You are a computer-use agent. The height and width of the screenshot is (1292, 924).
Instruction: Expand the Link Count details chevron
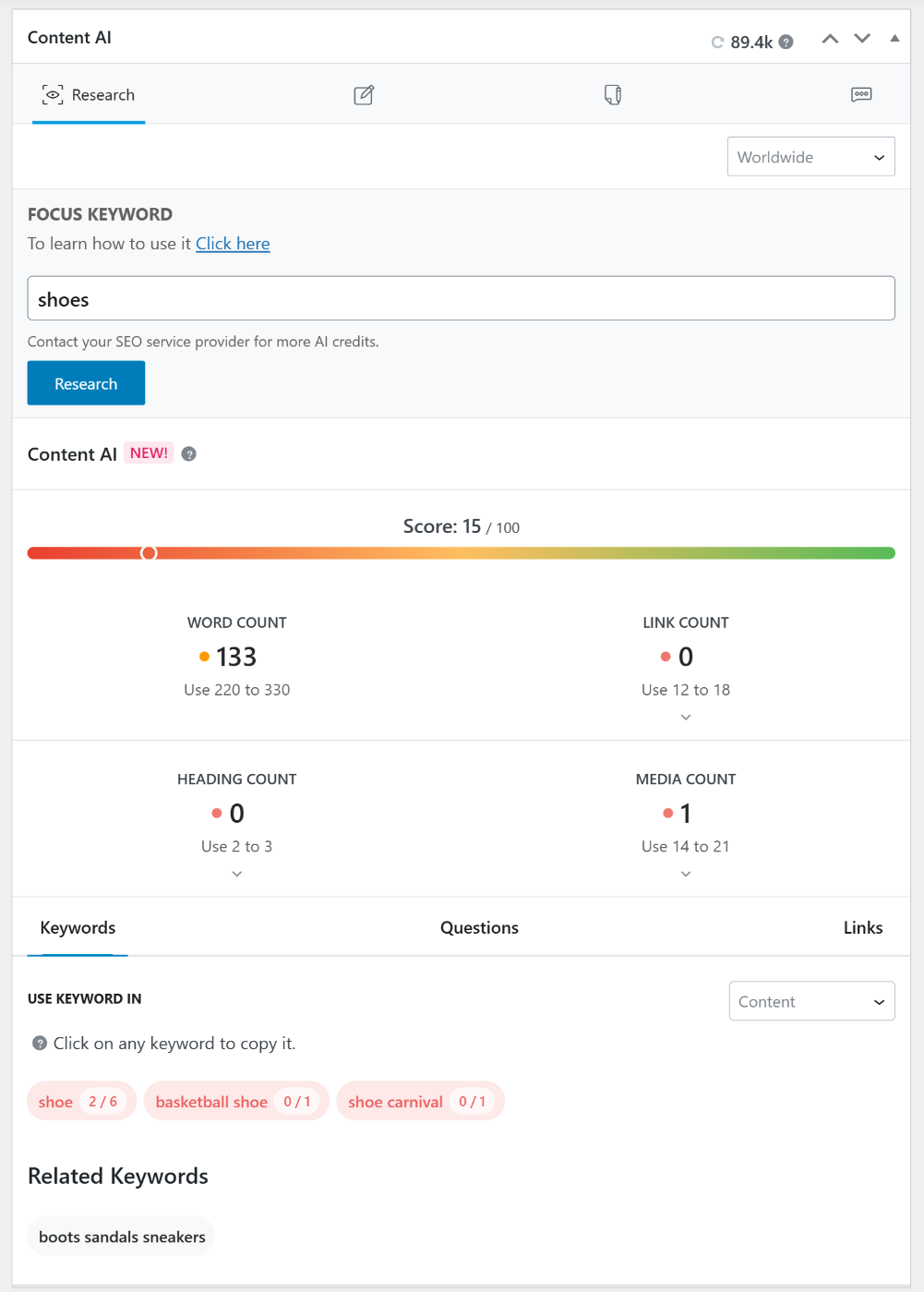(x=685, y=717)
